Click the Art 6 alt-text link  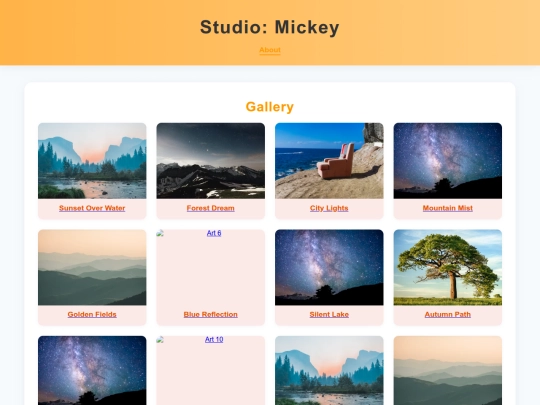(x=214, y=233)
